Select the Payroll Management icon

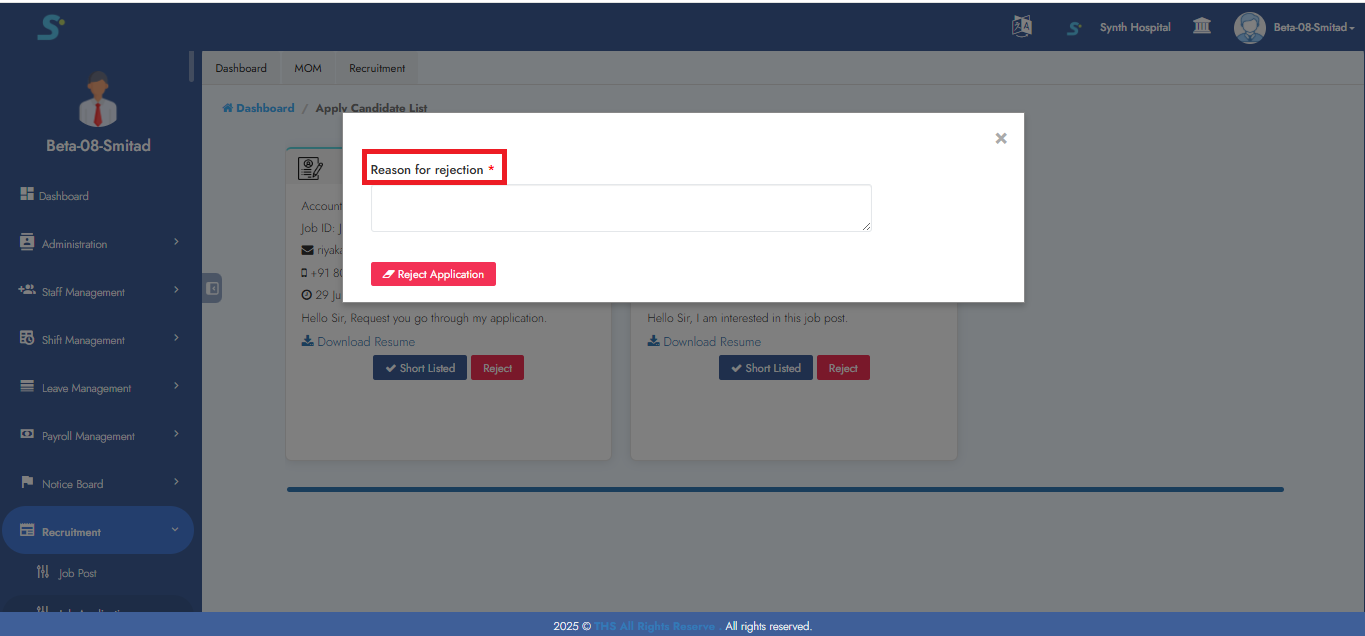(27, 435)
